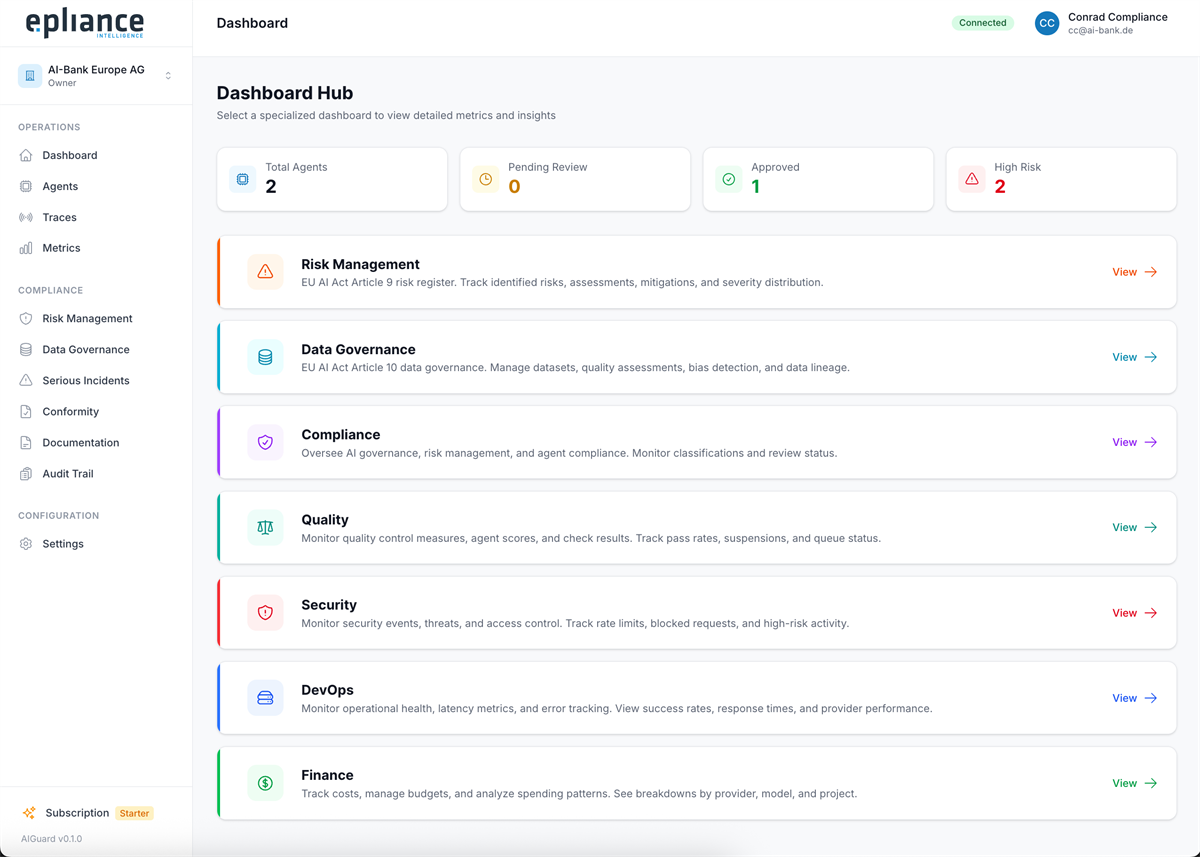This screenshot has height=857, width=1200.
Task: Open the Subscription link in sidebar footer
Action: click(77, 813)
